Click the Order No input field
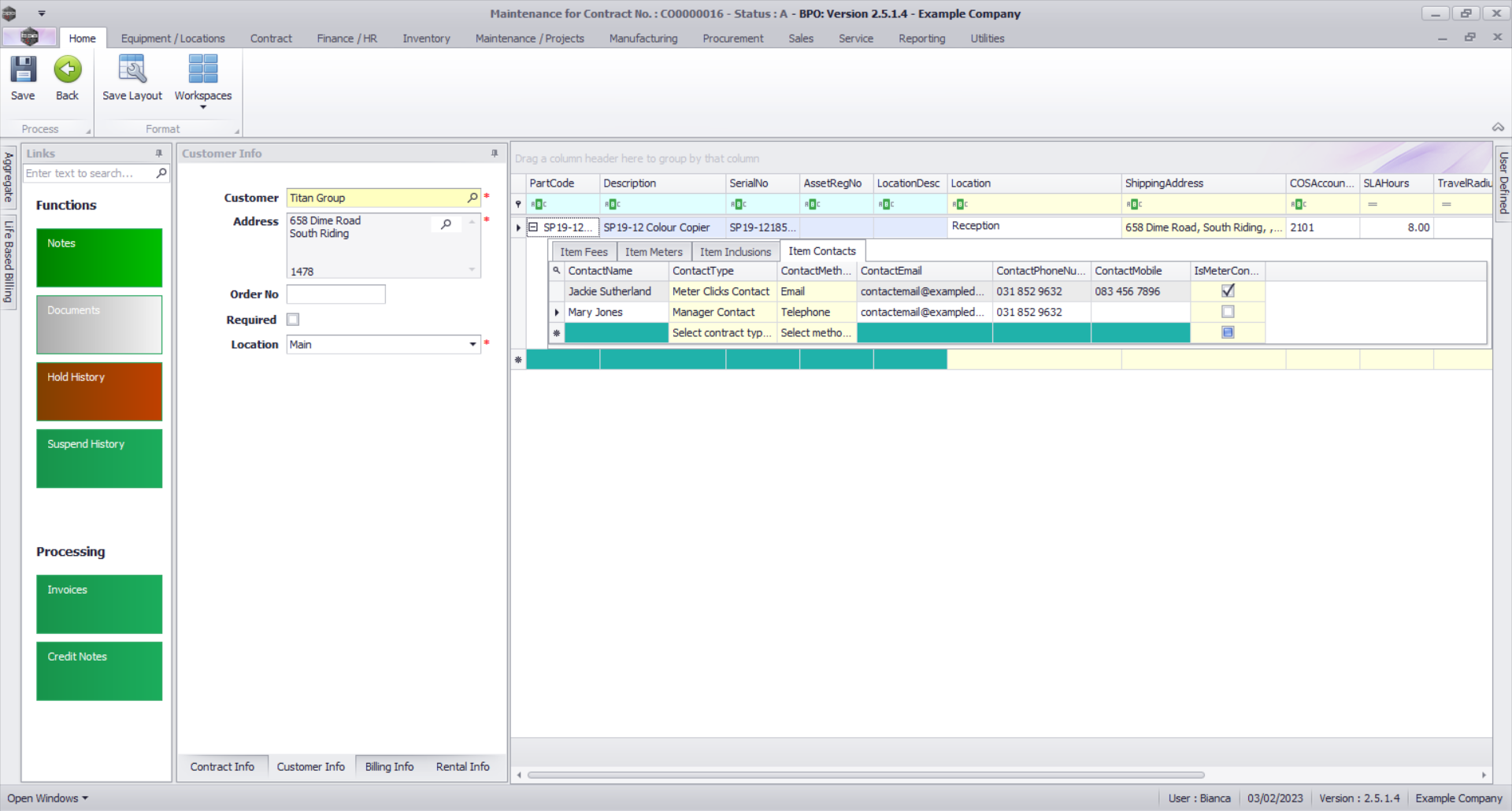1512x811 pixels. click(336, 294)
